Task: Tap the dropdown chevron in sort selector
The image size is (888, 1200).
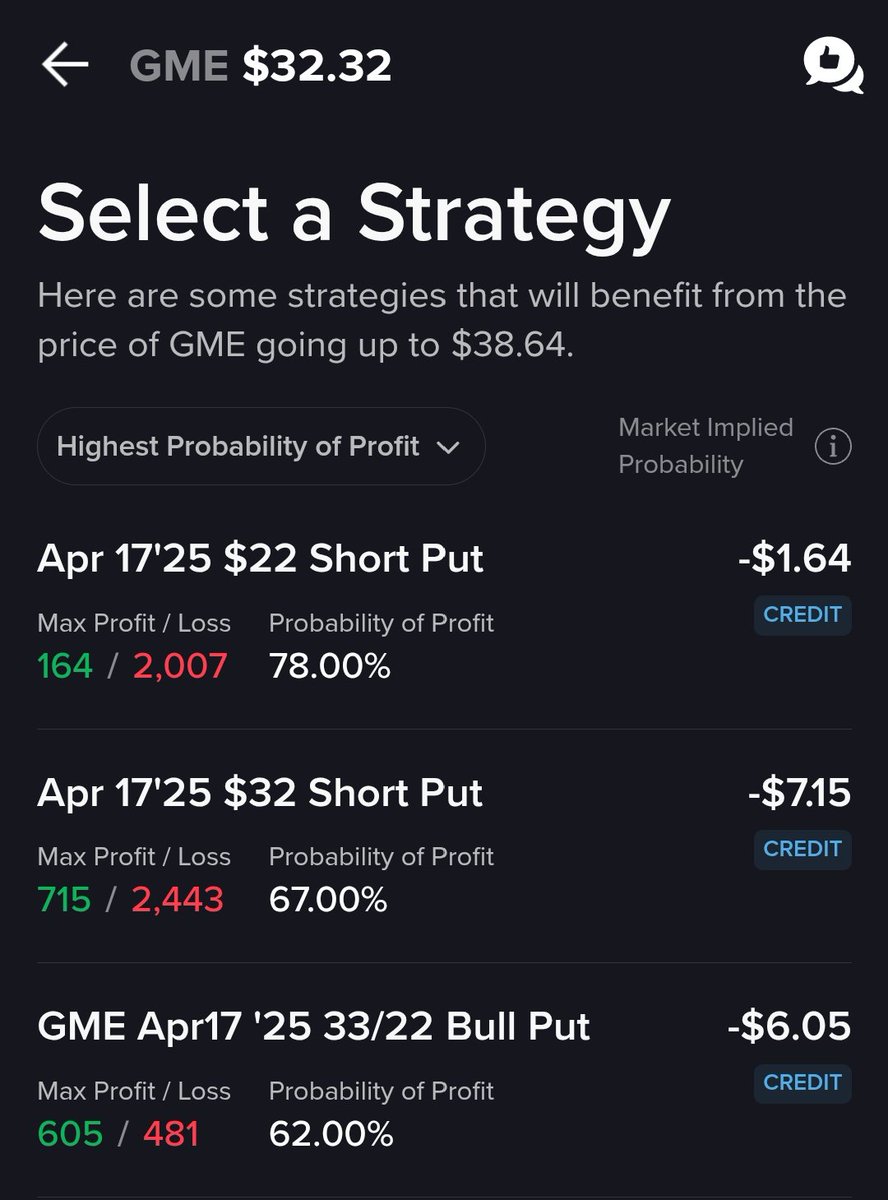Action: [449, 448]
